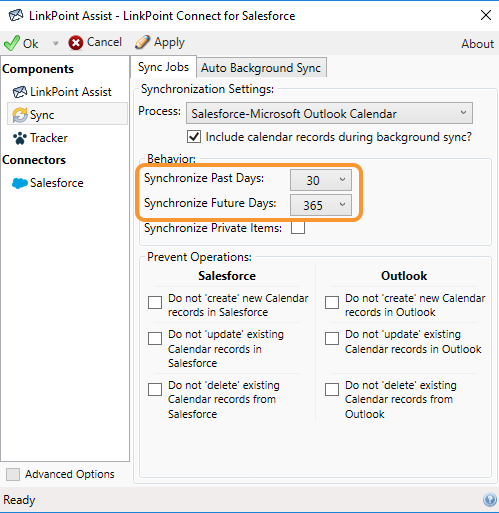Check Do not 'create' new records in Outlook

point(332,302)
